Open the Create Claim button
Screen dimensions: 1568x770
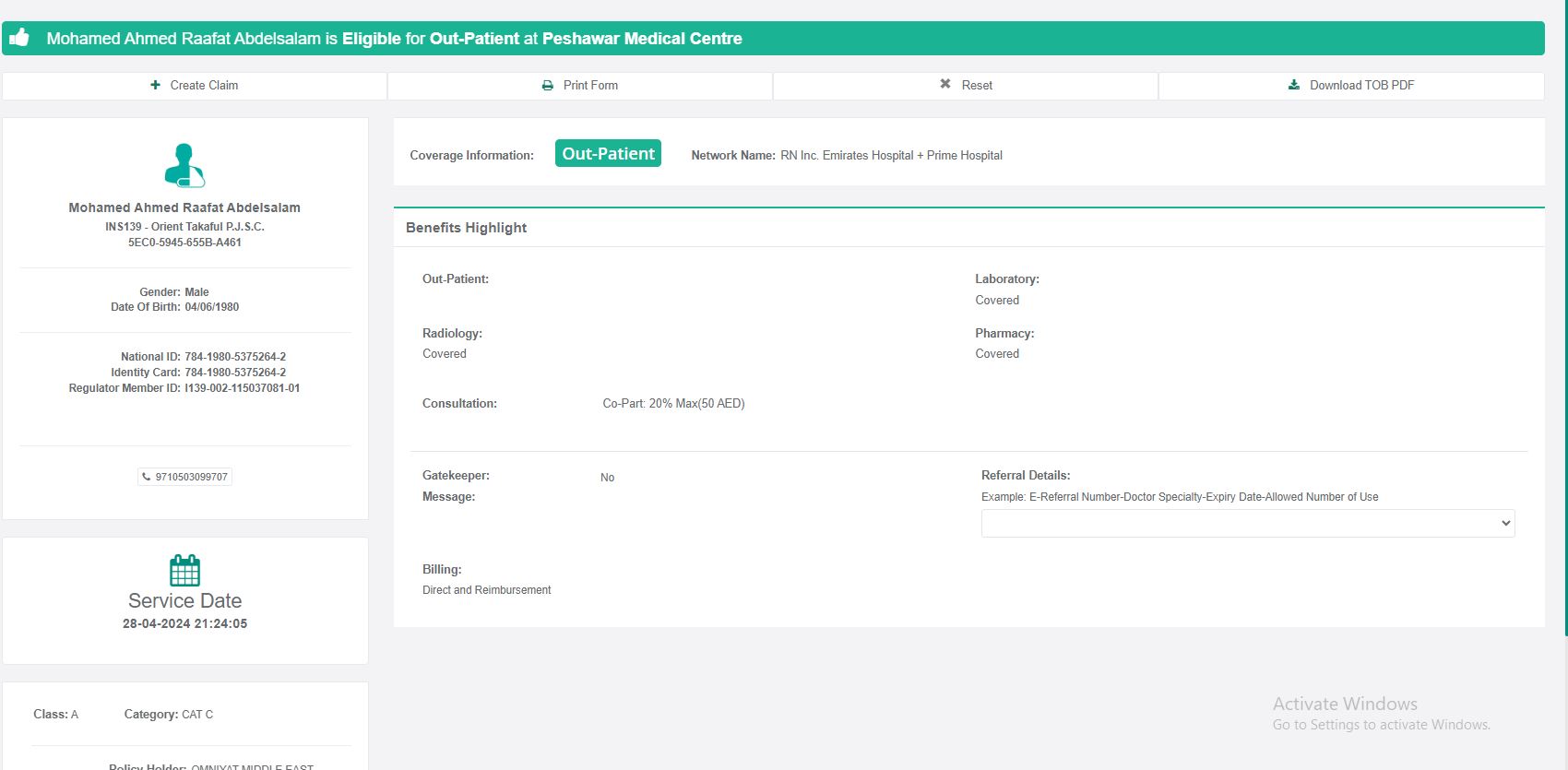click(195, 86)
